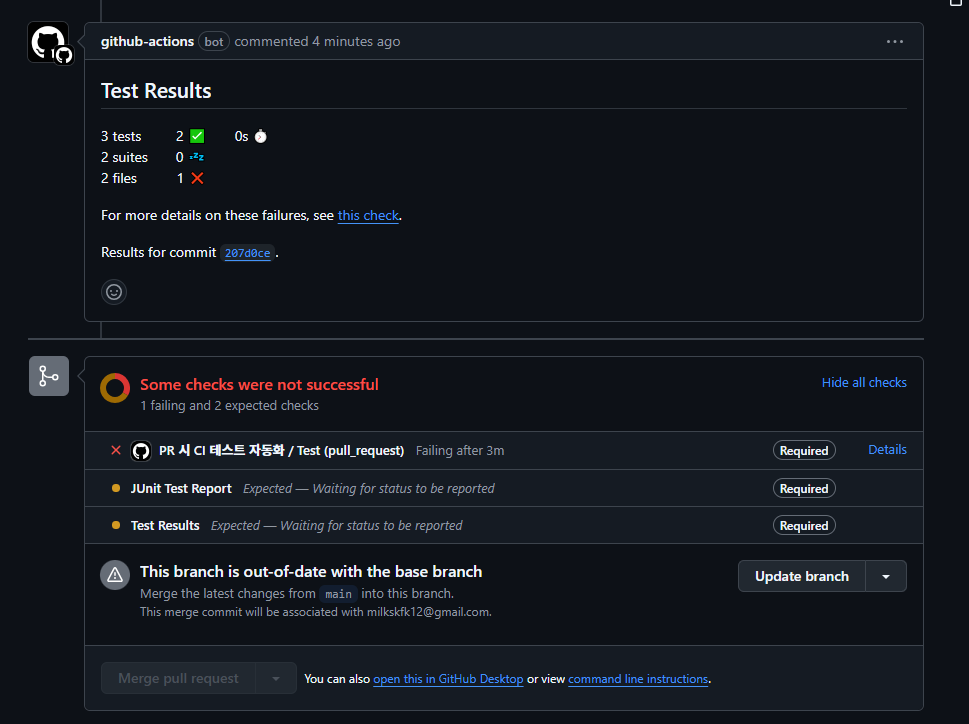The width and height of the screenshot is (969, 724).
Task: Click the github-actions bot avatar
Action: [x=48, y=42]
